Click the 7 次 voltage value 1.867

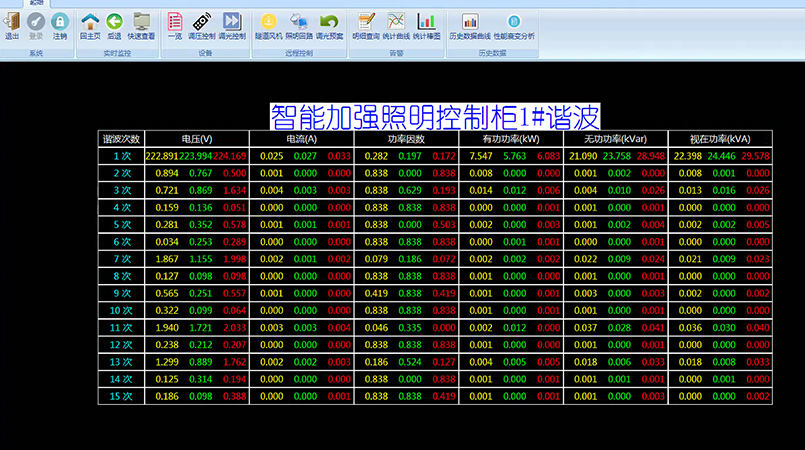[x=167, y=259]
